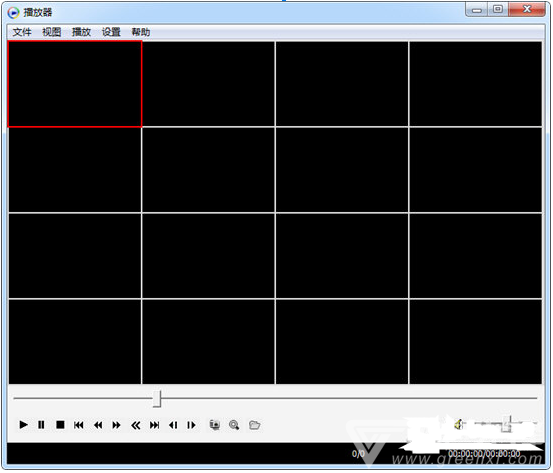Screen dimensions: 553x473
Task: Click the fast forward icon
Action: pyautogui.click(x=116, y=425)
